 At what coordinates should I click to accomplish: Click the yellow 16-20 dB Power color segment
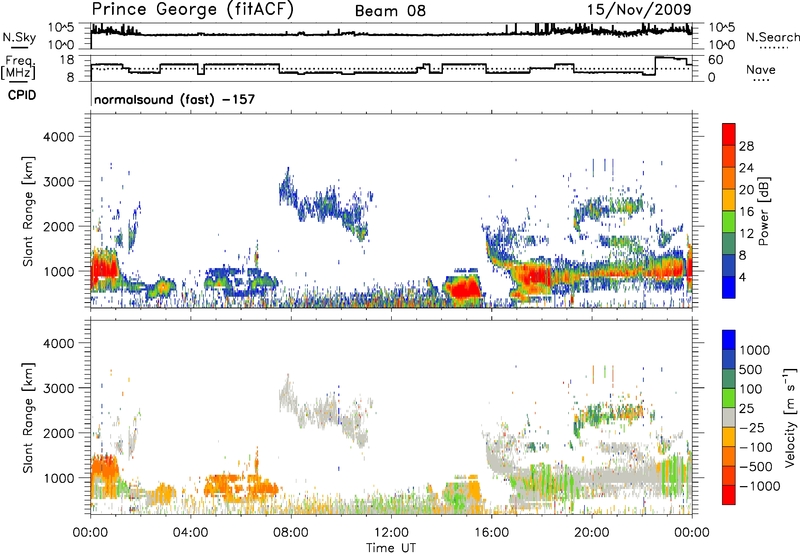[729, 200]
